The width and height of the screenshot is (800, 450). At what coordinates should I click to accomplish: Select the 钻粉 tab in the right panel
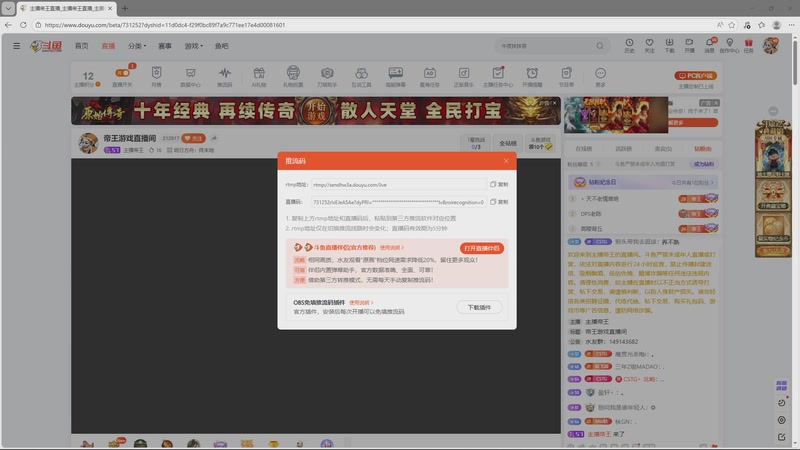pyautogui.click(x=703, y=149)
